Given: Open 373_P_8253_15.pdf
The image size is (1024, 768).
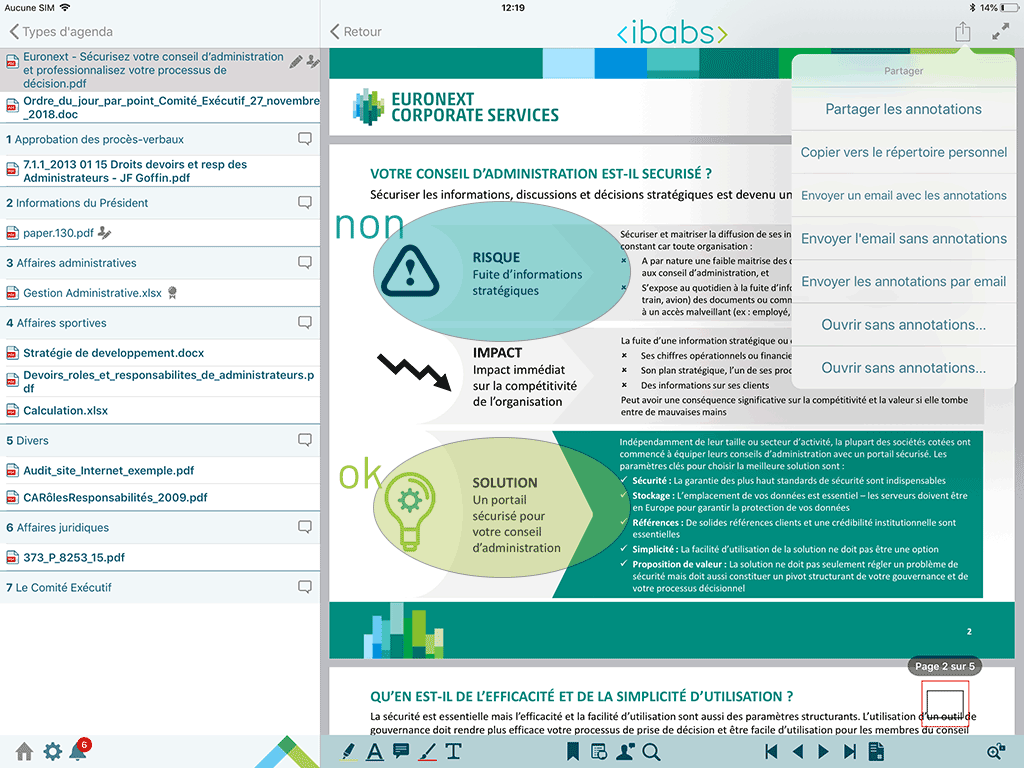Looking at the screenshot, I should (160, 557).
